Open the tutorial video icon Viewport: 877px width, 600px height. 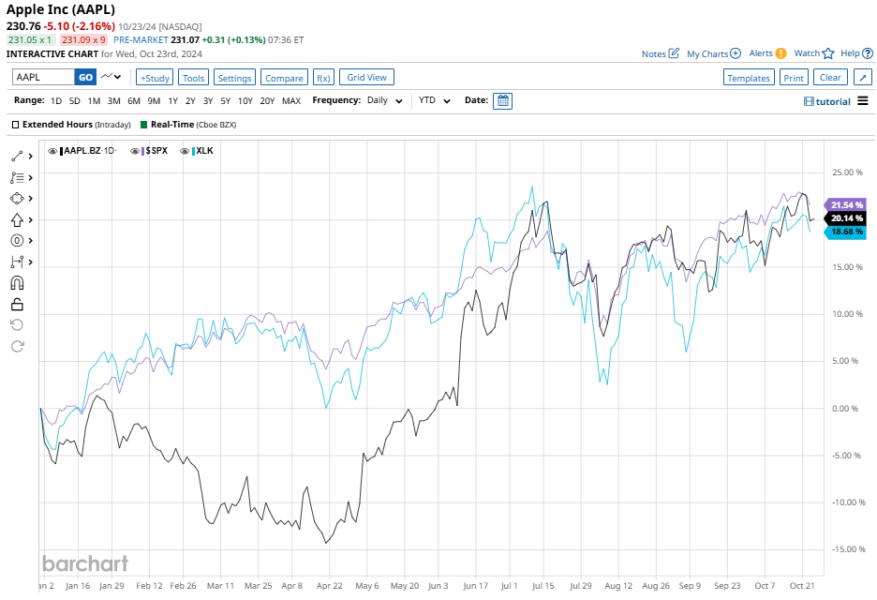click(809, 102)
